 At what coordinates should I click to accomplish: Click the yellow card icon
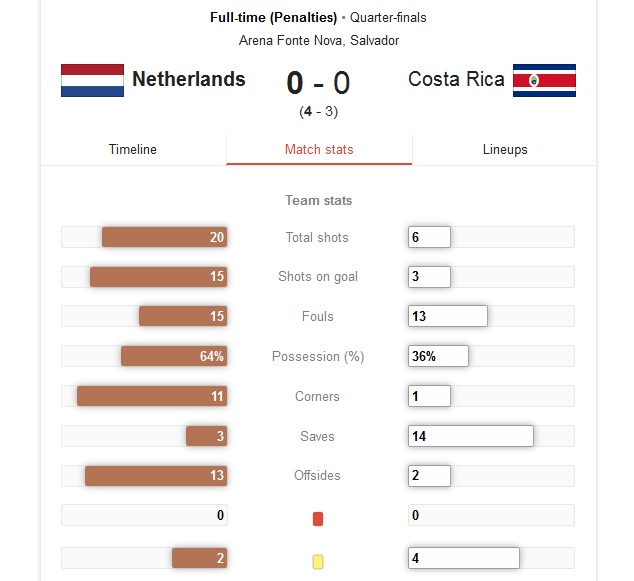pos(318,562)
